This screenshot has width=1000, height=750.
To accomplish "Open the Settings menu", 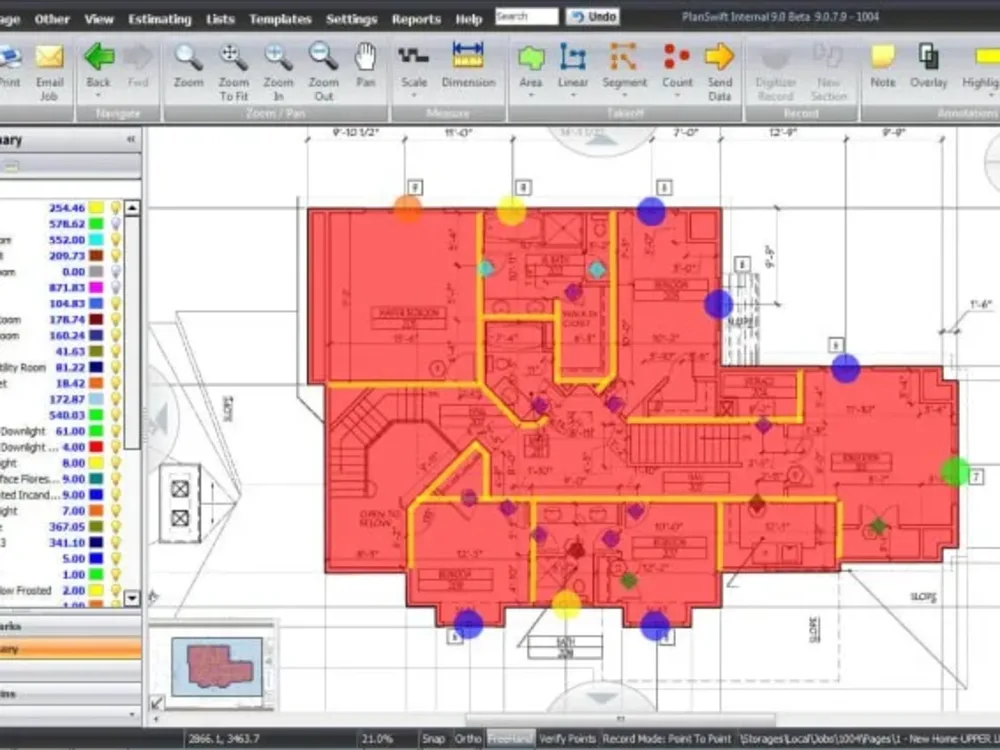I will coord(351,19).
